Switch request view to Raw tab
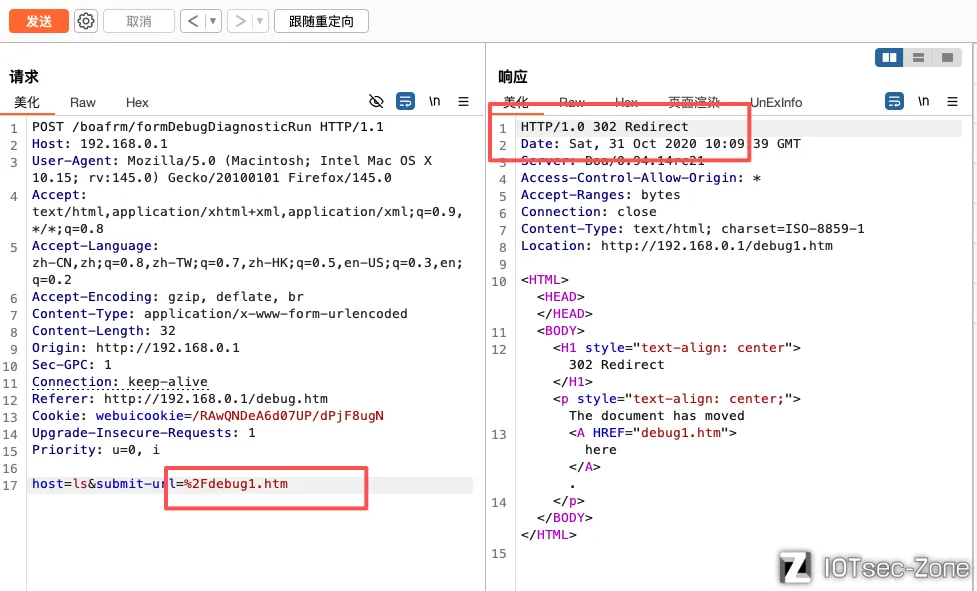 [x=83, y=102]
